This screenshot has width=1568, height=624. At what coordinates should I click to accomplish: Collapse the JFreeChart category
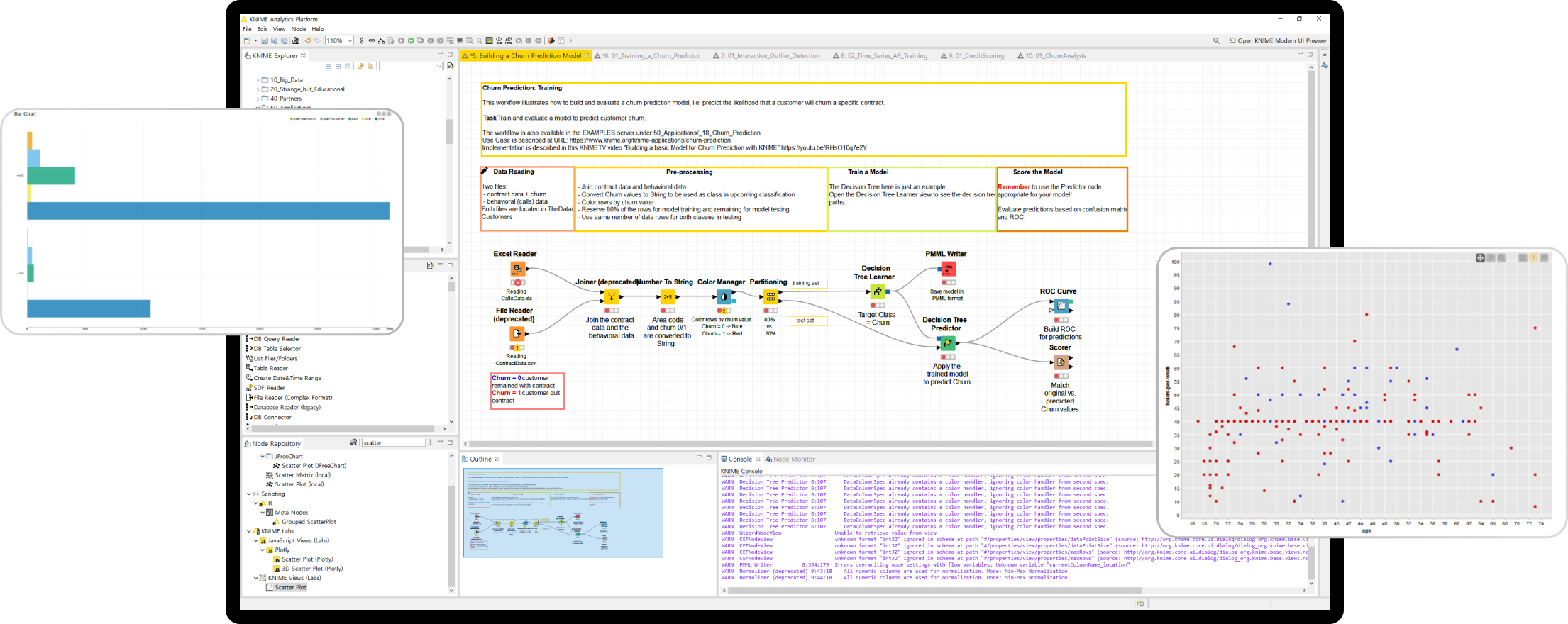(263, 457)
